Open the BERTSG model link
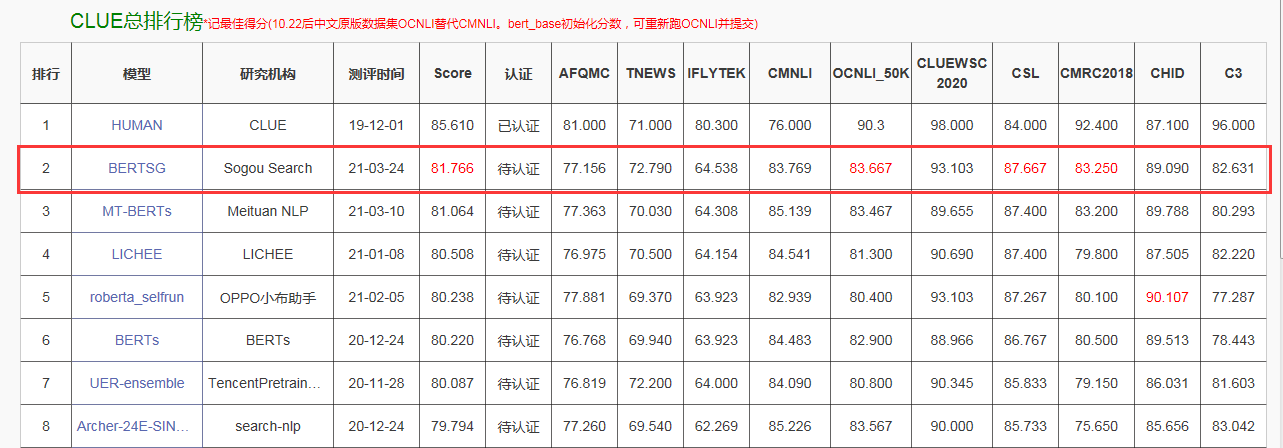The height and width of the screenshot is (448, 1283). (x=137, y=168)
